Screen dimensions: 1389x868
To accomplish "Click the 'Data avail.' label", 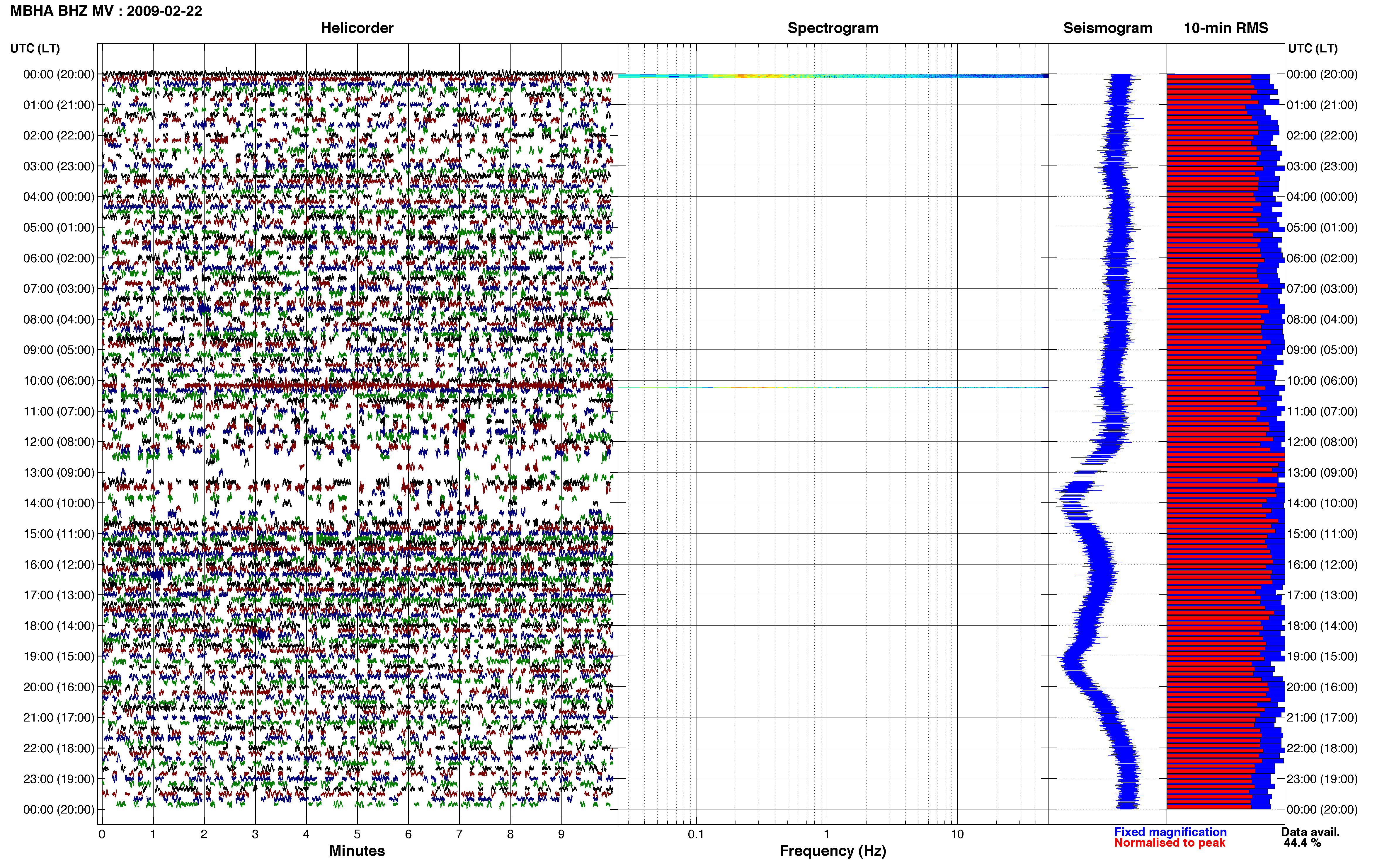I will tap(1310, 832).
